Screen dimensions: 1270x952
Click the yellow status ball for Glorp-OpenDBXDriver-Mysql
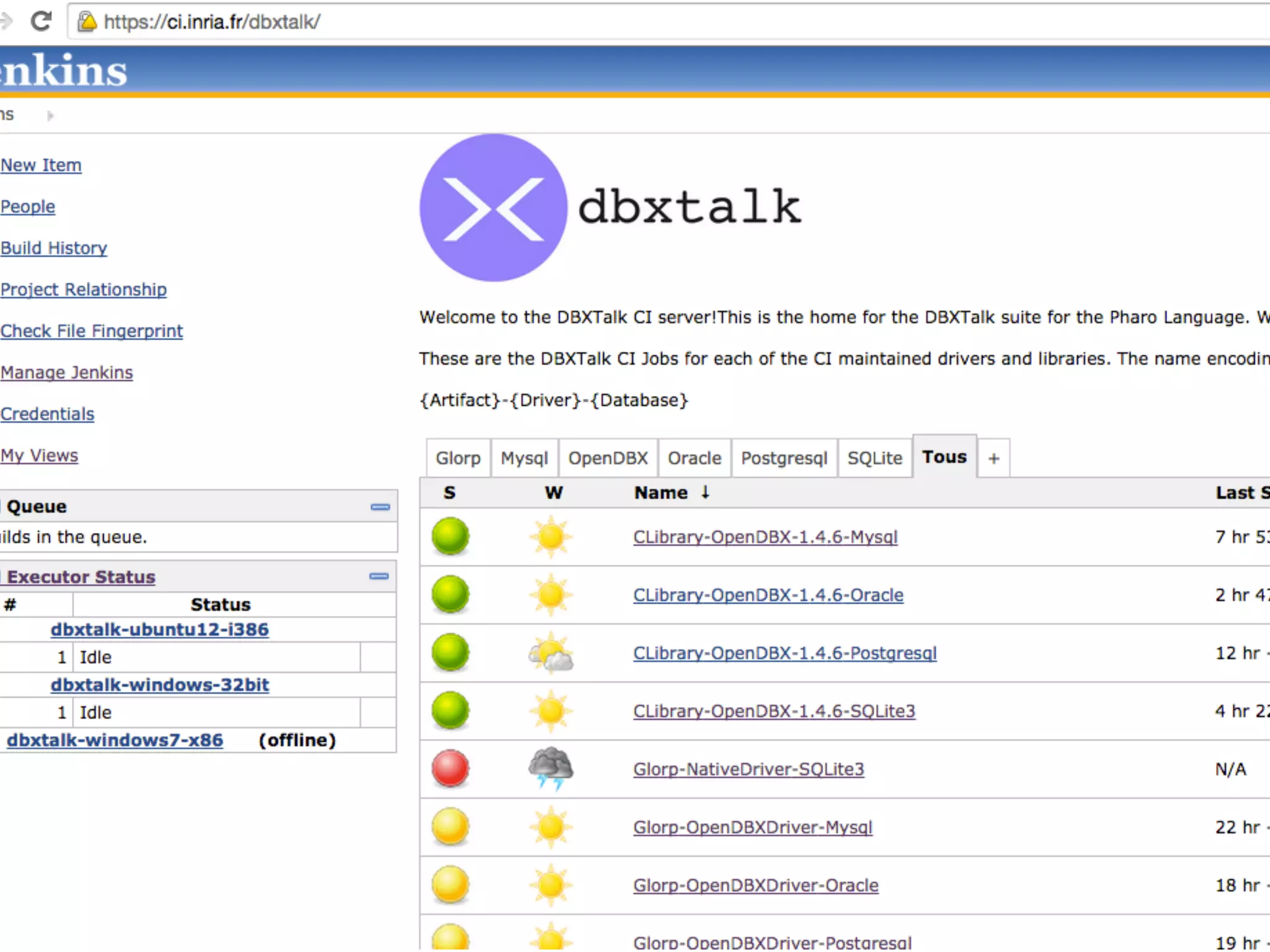450,827
